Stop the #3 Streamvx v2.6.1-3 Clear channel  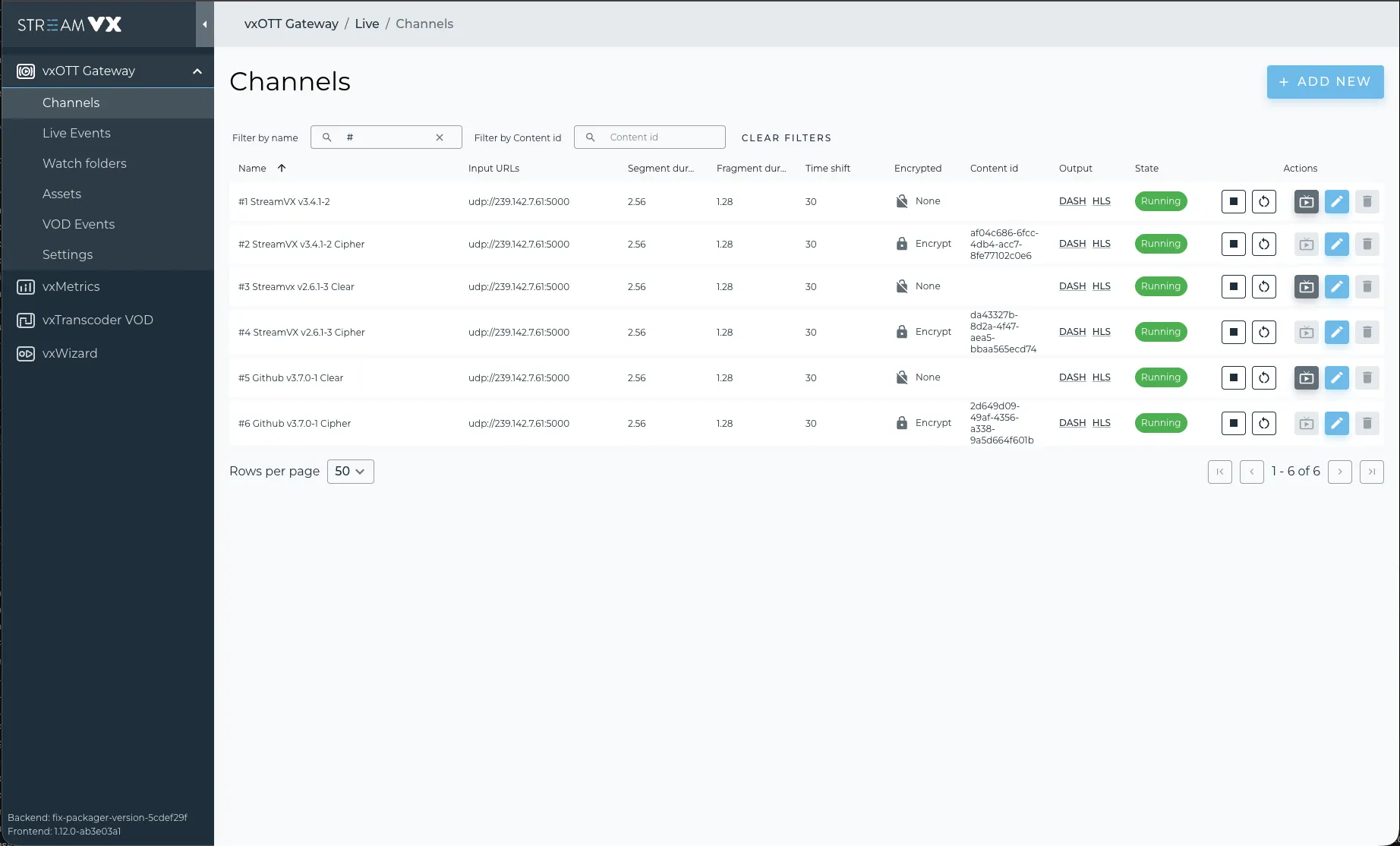tap(1233, 286)
